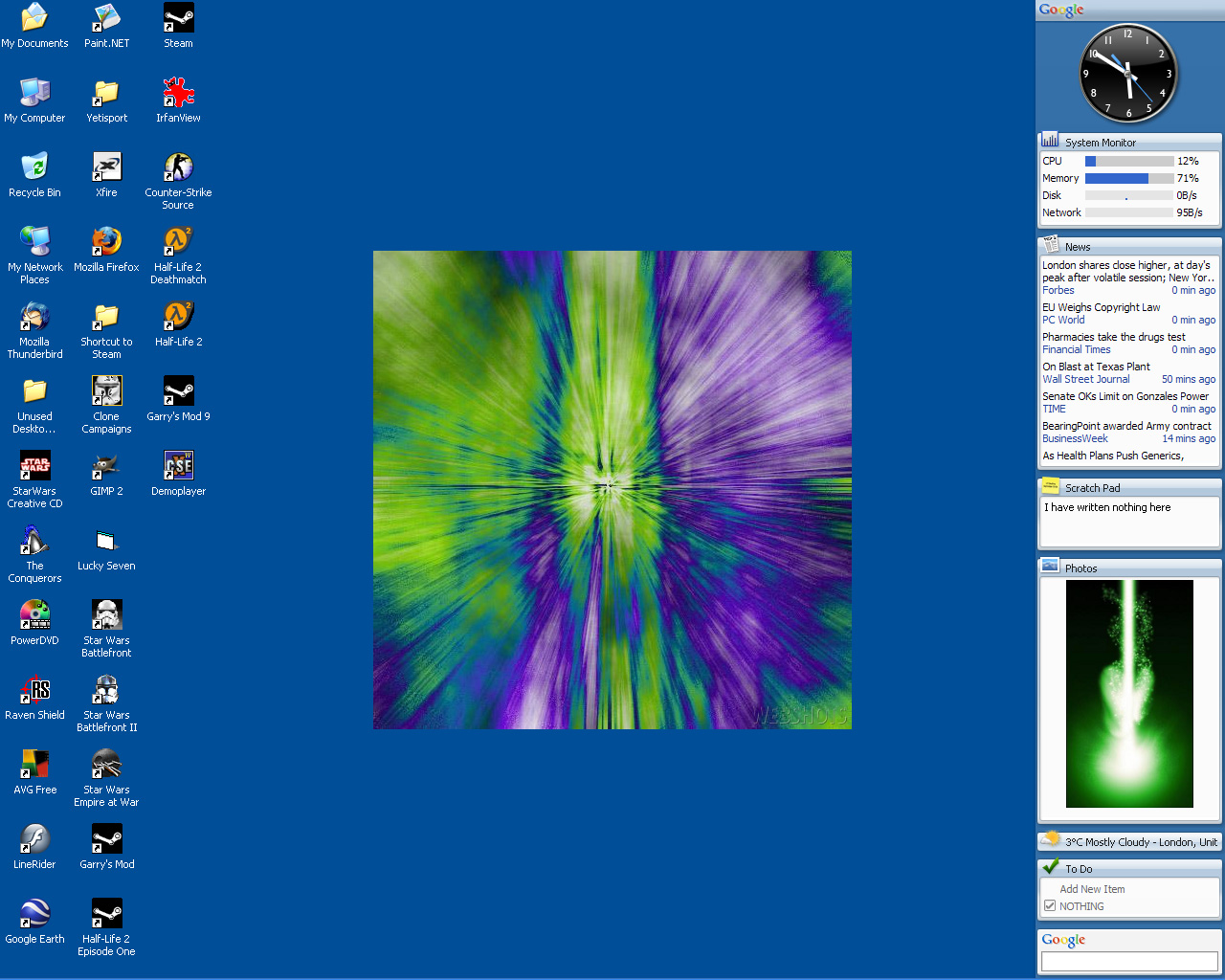Click inside the Google search field

click(x=1129, y=961)
